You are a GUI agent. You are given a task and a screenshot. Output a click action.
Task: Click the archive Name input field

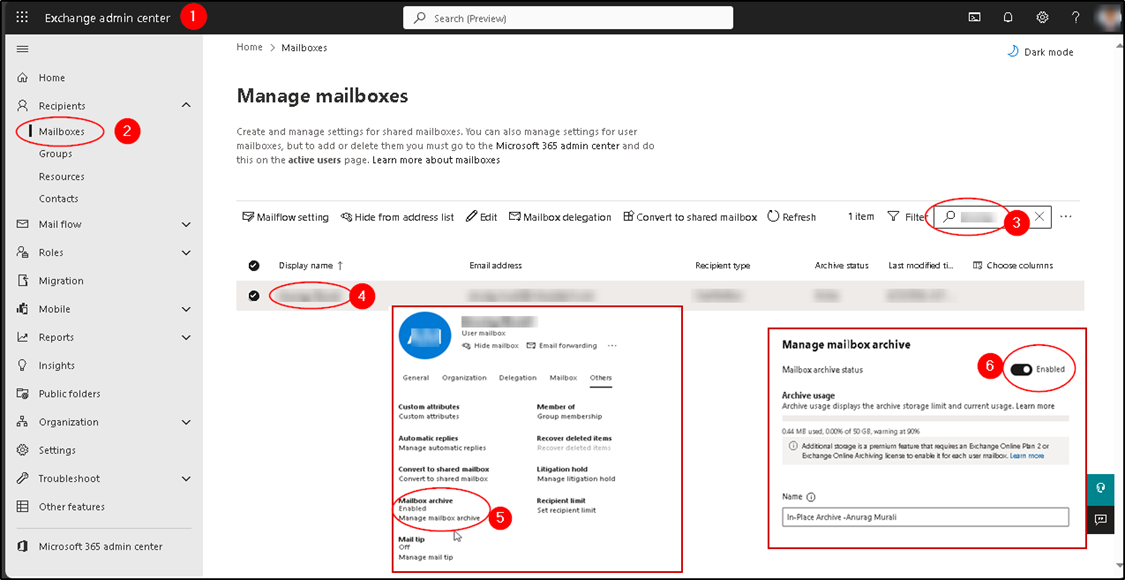pyautogui.click(x=925, y=518)
